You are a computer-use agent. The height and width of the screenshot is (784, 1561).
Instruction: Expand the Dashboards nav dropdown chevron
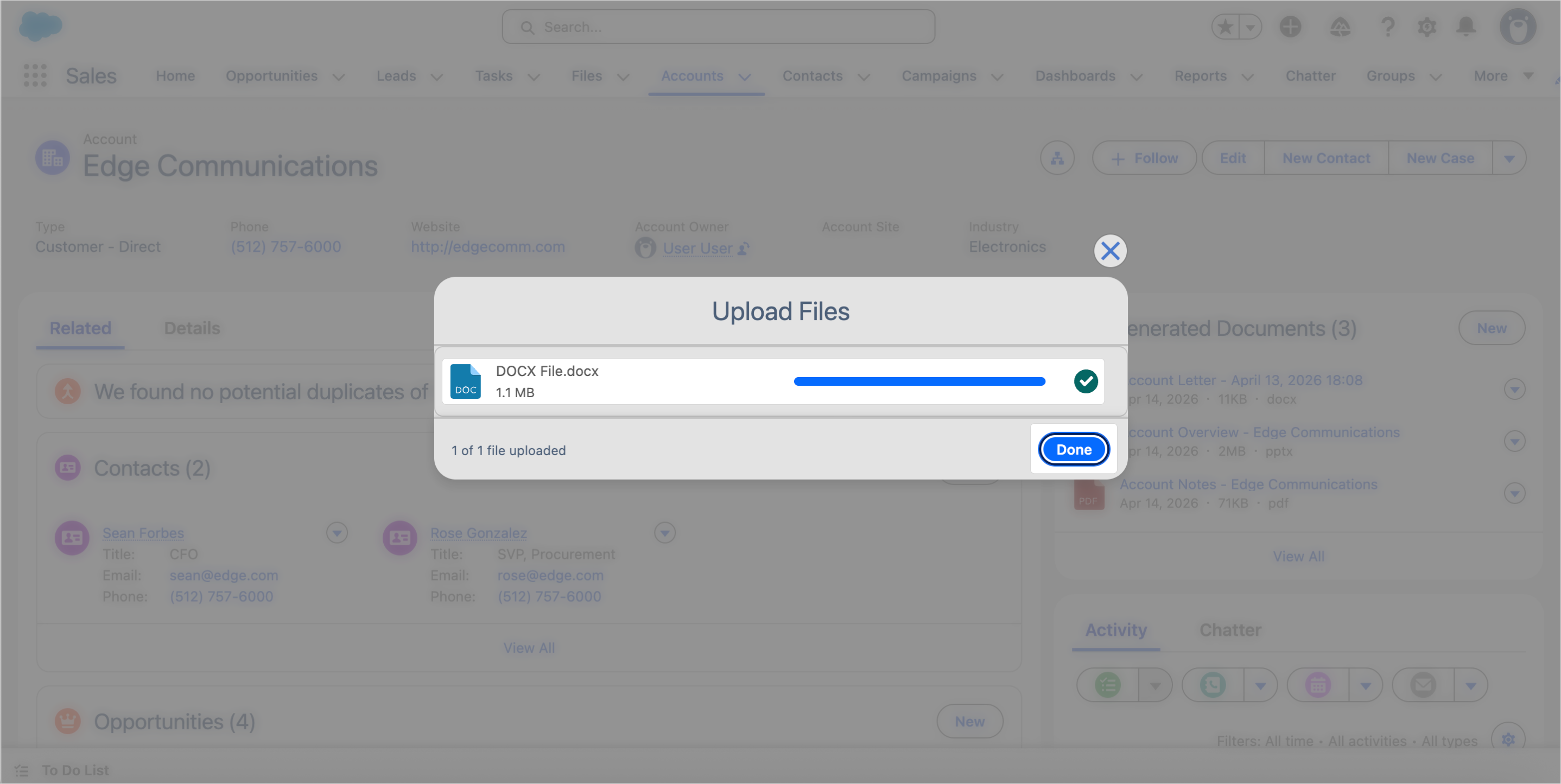[x=1137, y=77]
